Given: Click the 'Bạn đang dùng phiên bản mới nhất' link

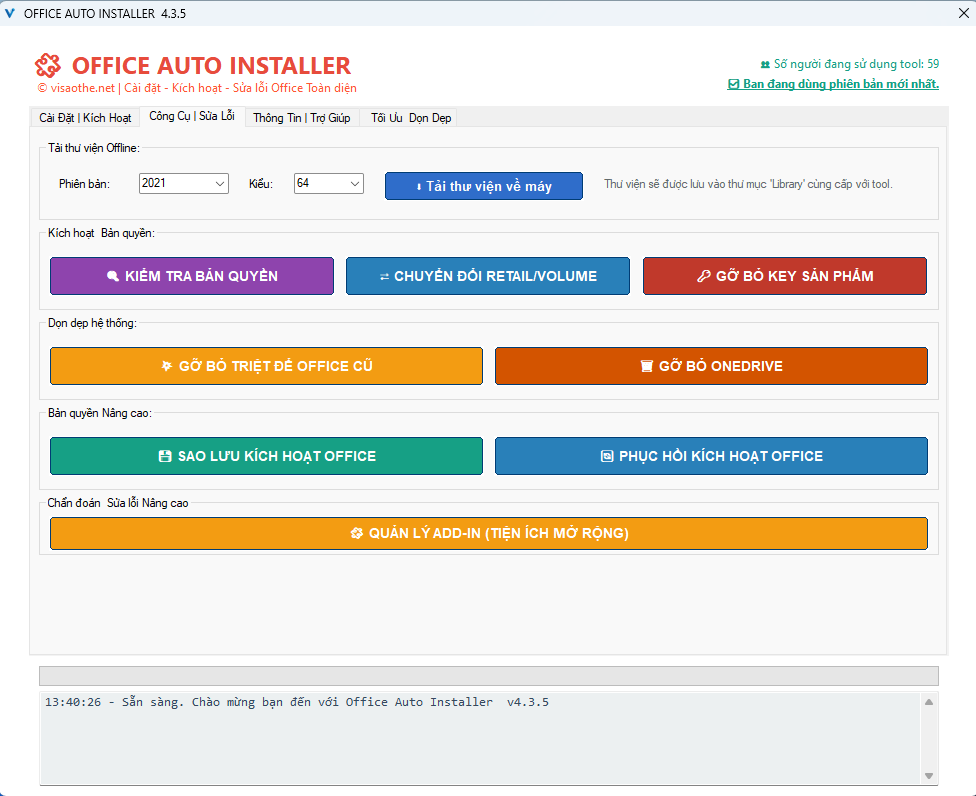Looking at the screenshot, I should 833,84.
